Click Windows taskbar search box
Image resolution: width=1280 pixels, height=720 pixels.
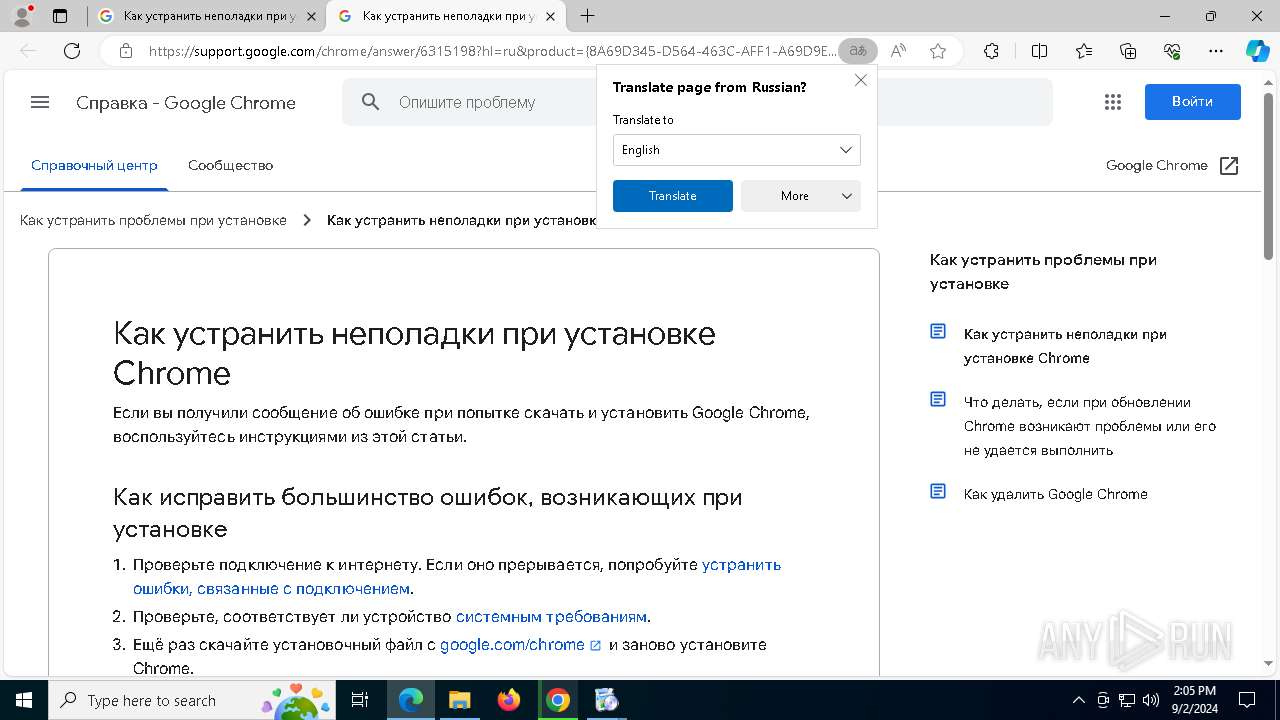click(x=191, y=700)
